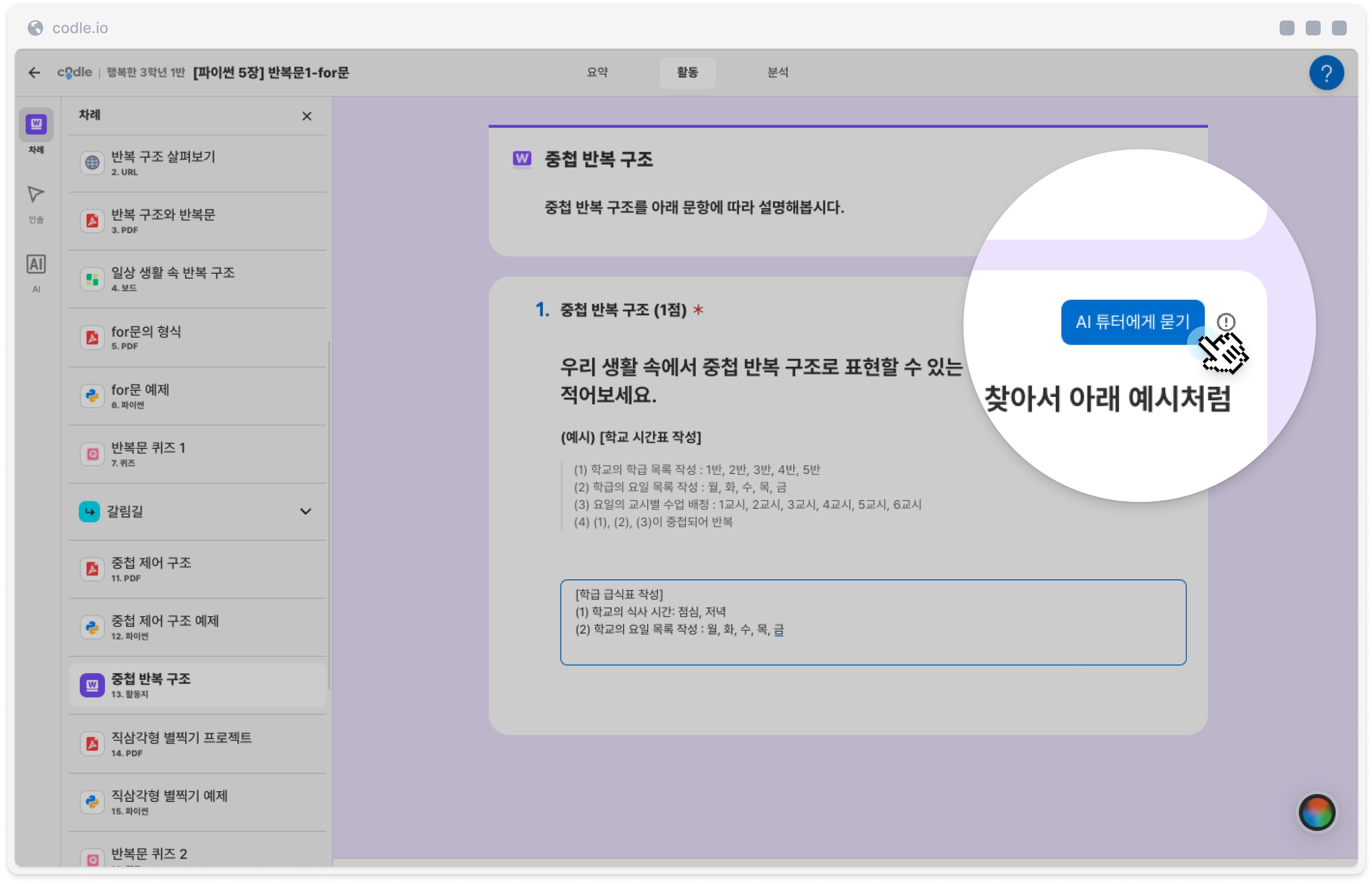Open 일상 생활 속 반복 구조 board item
The image size is (1372, 884).
pos(197,279)
